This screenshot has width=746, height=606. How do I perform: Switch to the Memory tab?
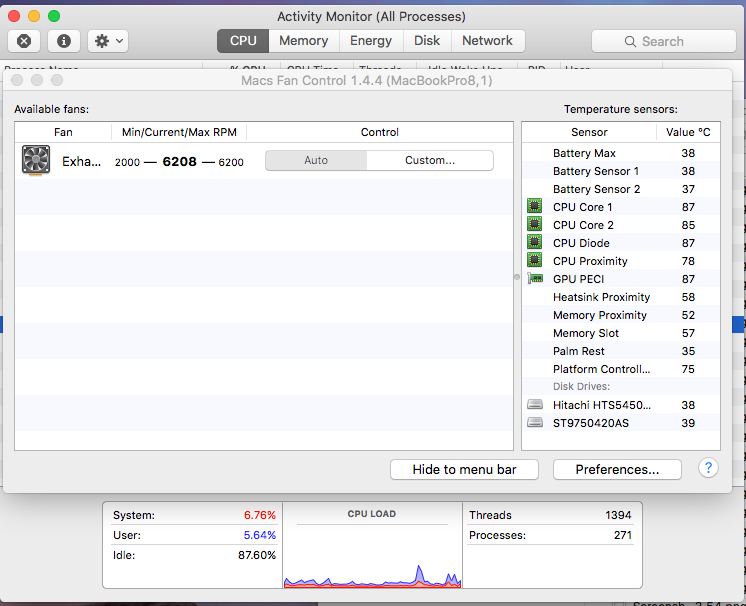304,41
